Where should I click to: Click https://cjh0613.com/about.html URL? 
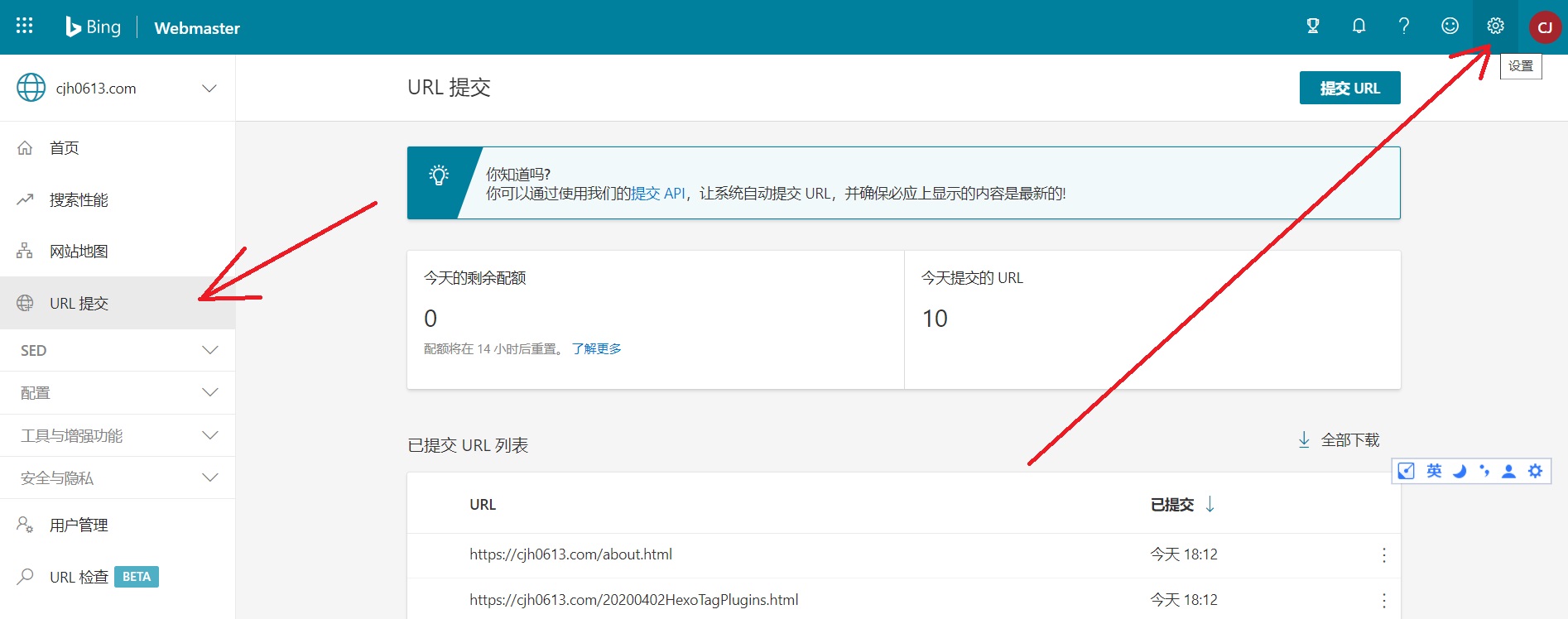coord(570,554)
